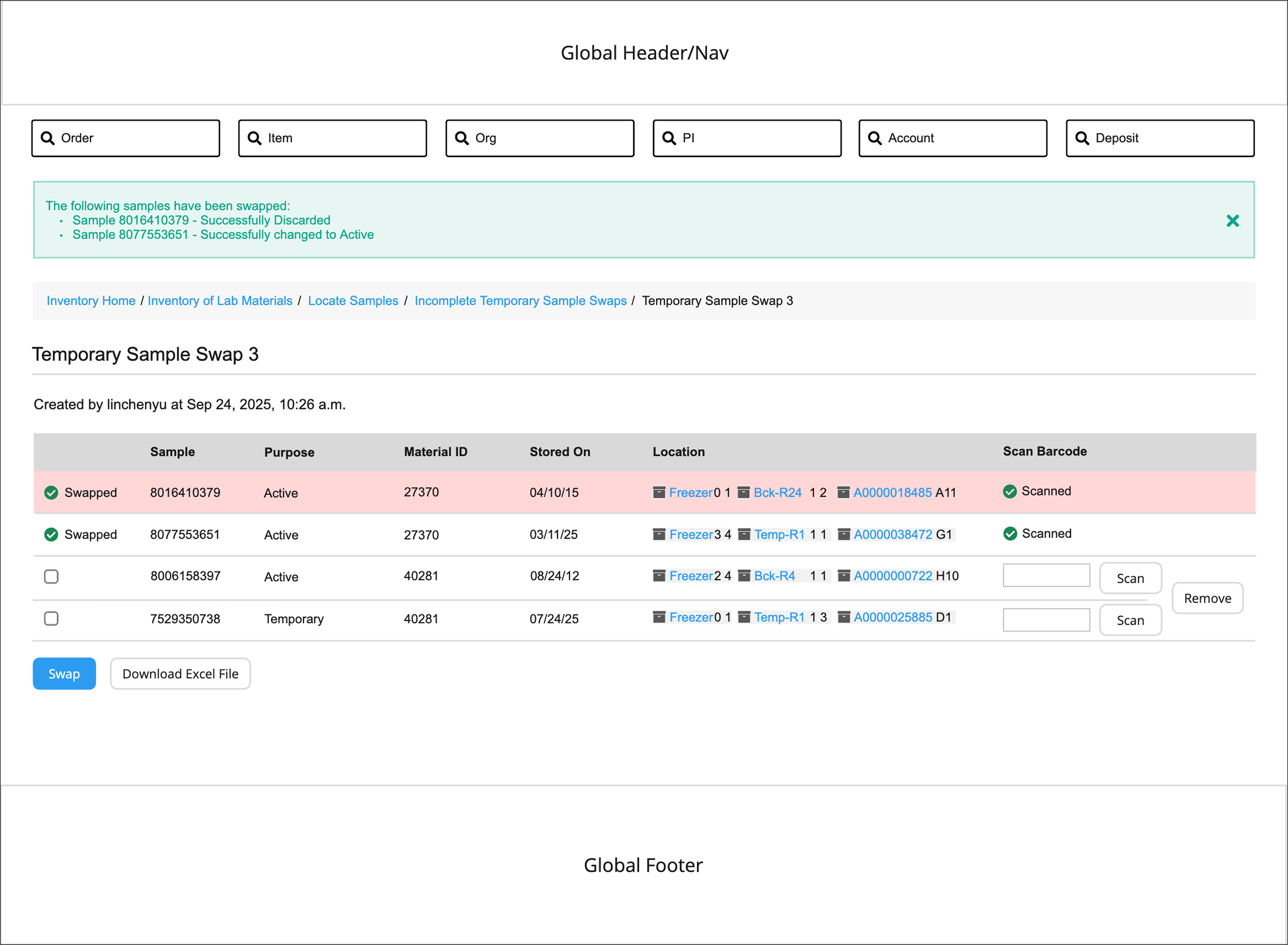The width and height of the screenshot is (1288, 945).
Task: Click the magnifier icon in PI search
Action: point(668,138)
